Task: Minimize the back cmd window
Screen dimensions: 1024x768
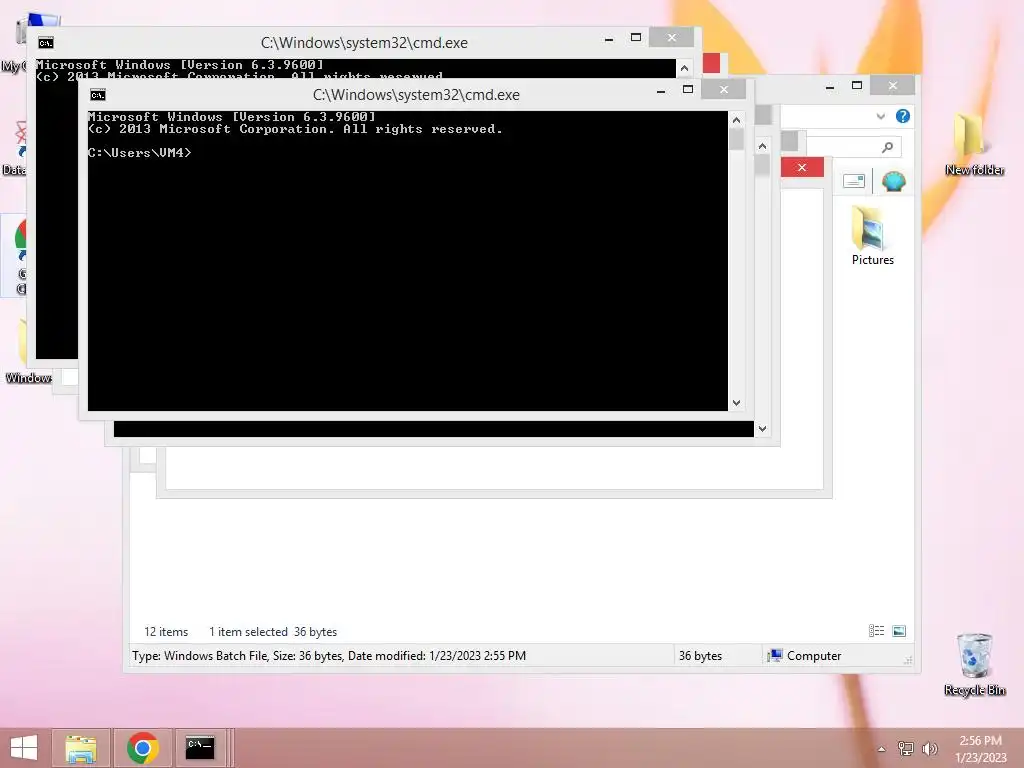Action: [x=609, y=38]
